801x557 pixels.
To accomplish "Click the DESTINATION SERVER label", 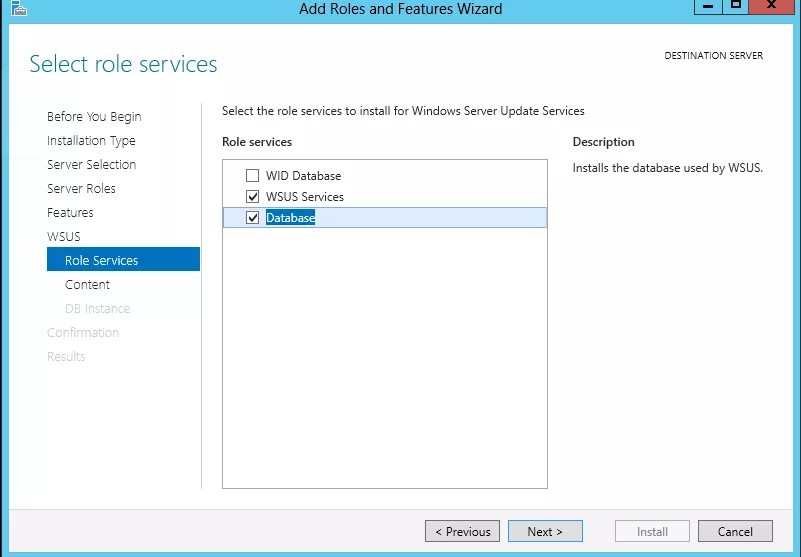I will pyautogui.click(x=713, y=56).
